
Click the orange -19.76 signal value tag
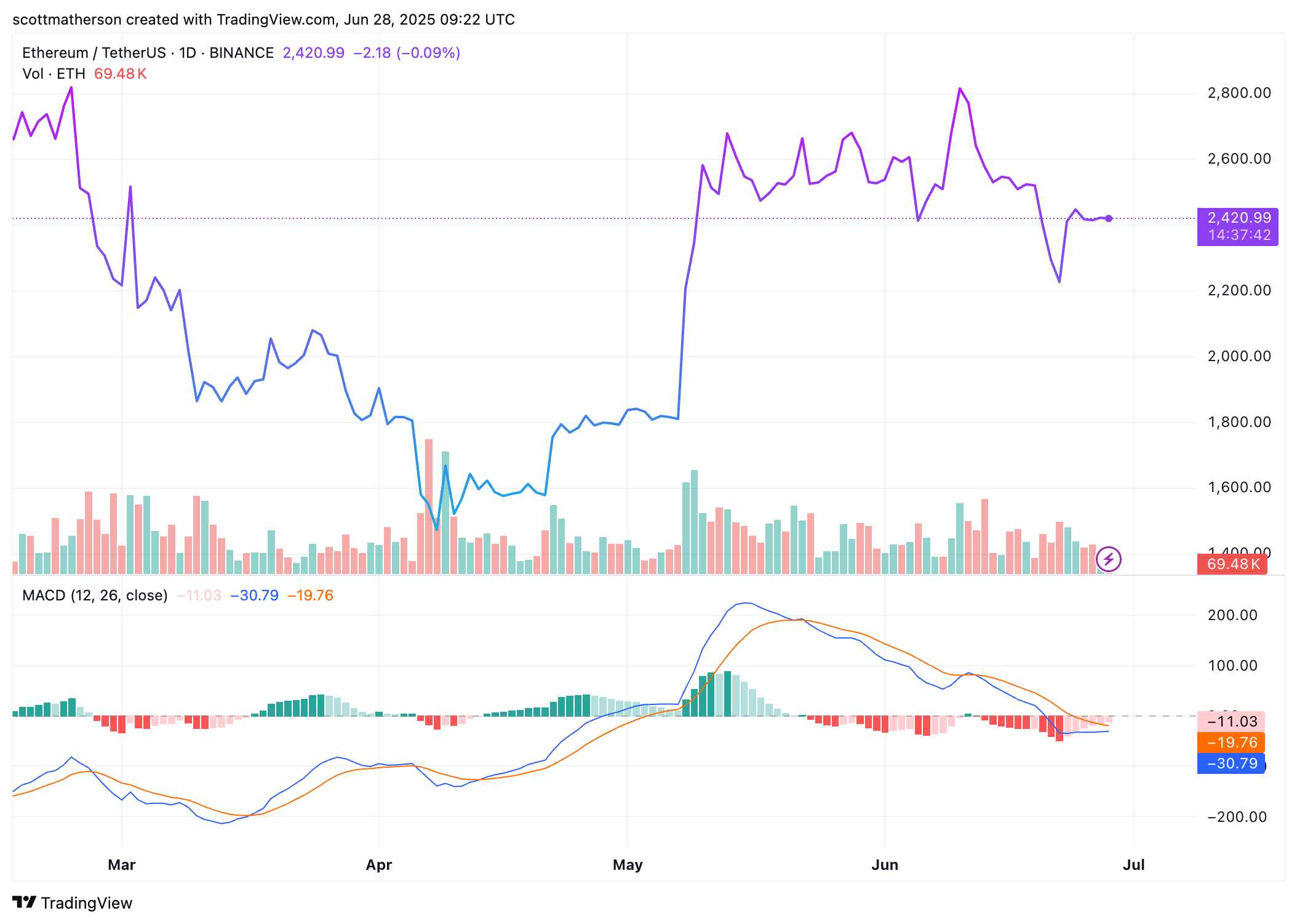[1231, 742]
